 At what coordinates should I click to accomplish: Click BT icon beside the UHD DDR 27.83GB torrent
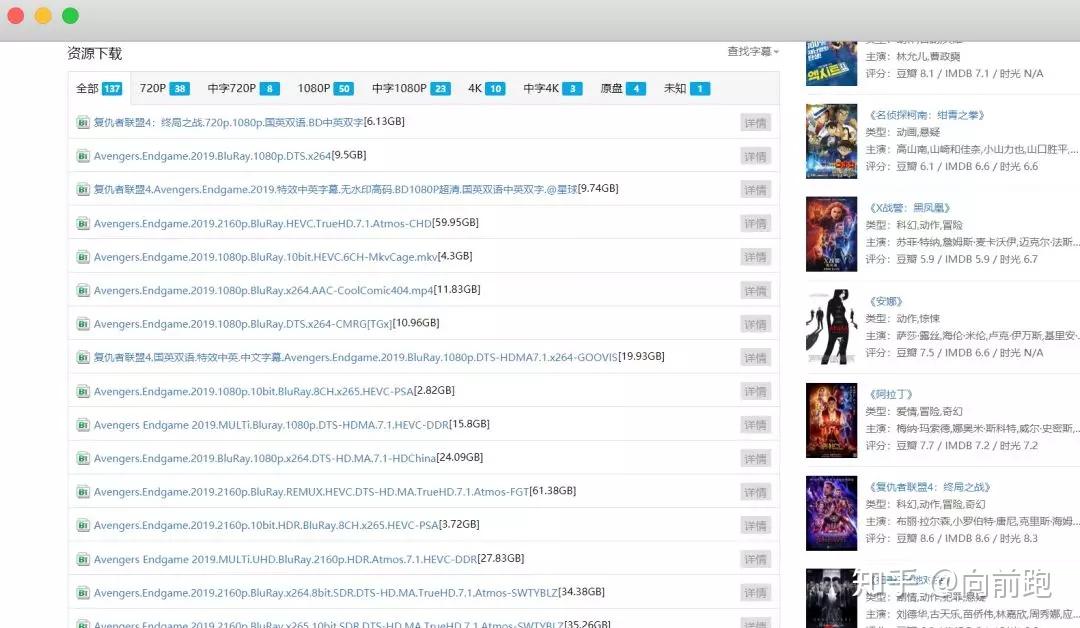click(x=83, y=559)
